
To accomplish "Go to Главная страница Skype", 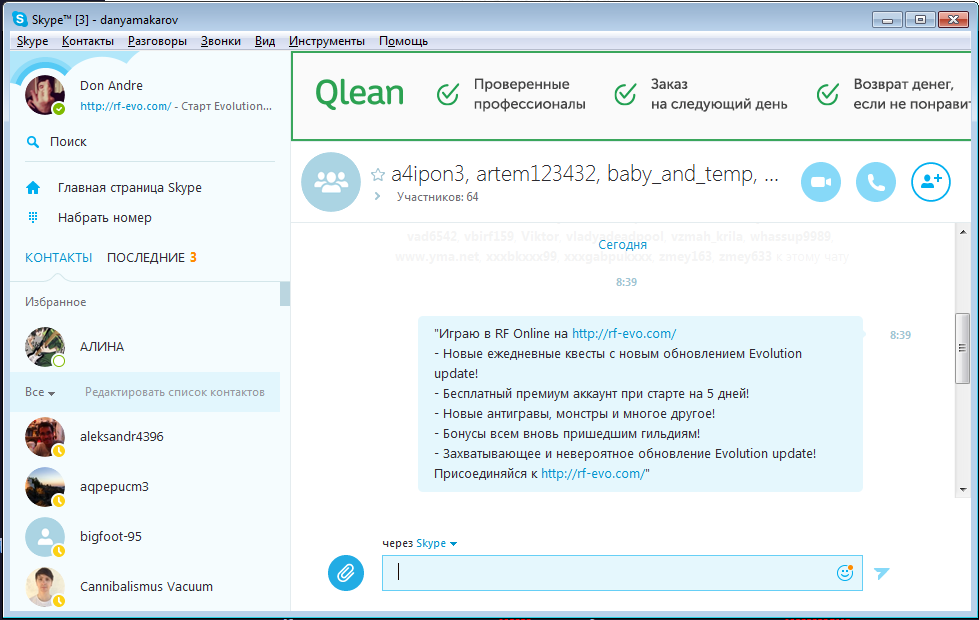I will tap(130, 187).
